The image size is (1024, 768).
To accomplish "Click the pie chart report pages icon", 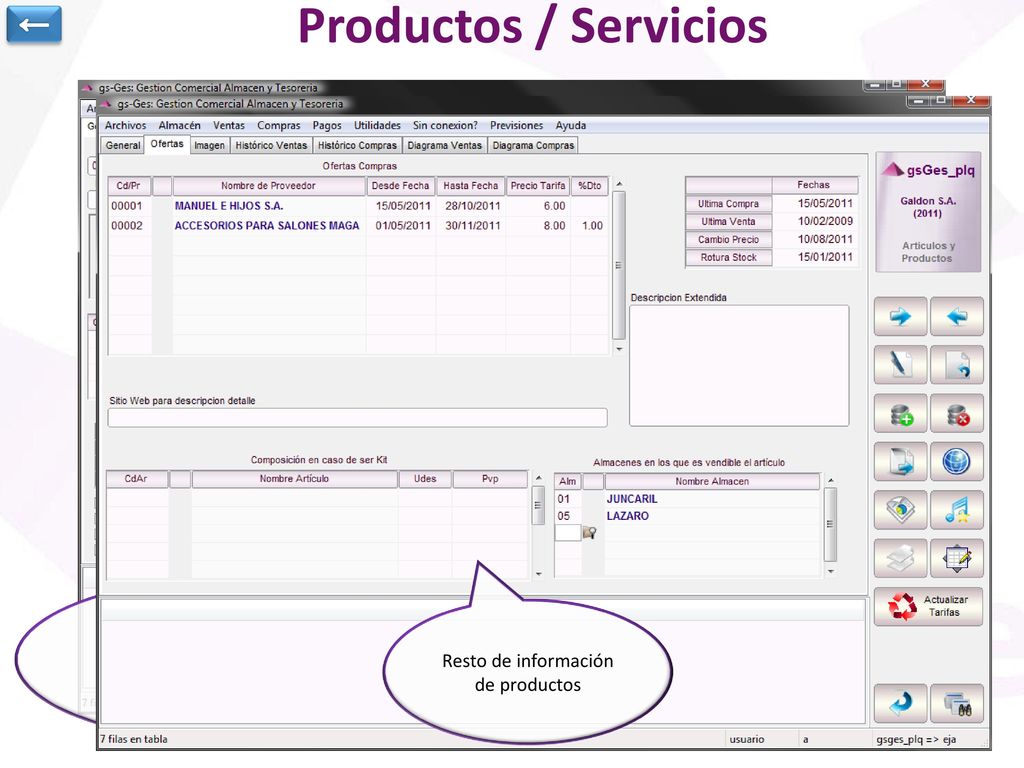I will [x=900, y=509].
